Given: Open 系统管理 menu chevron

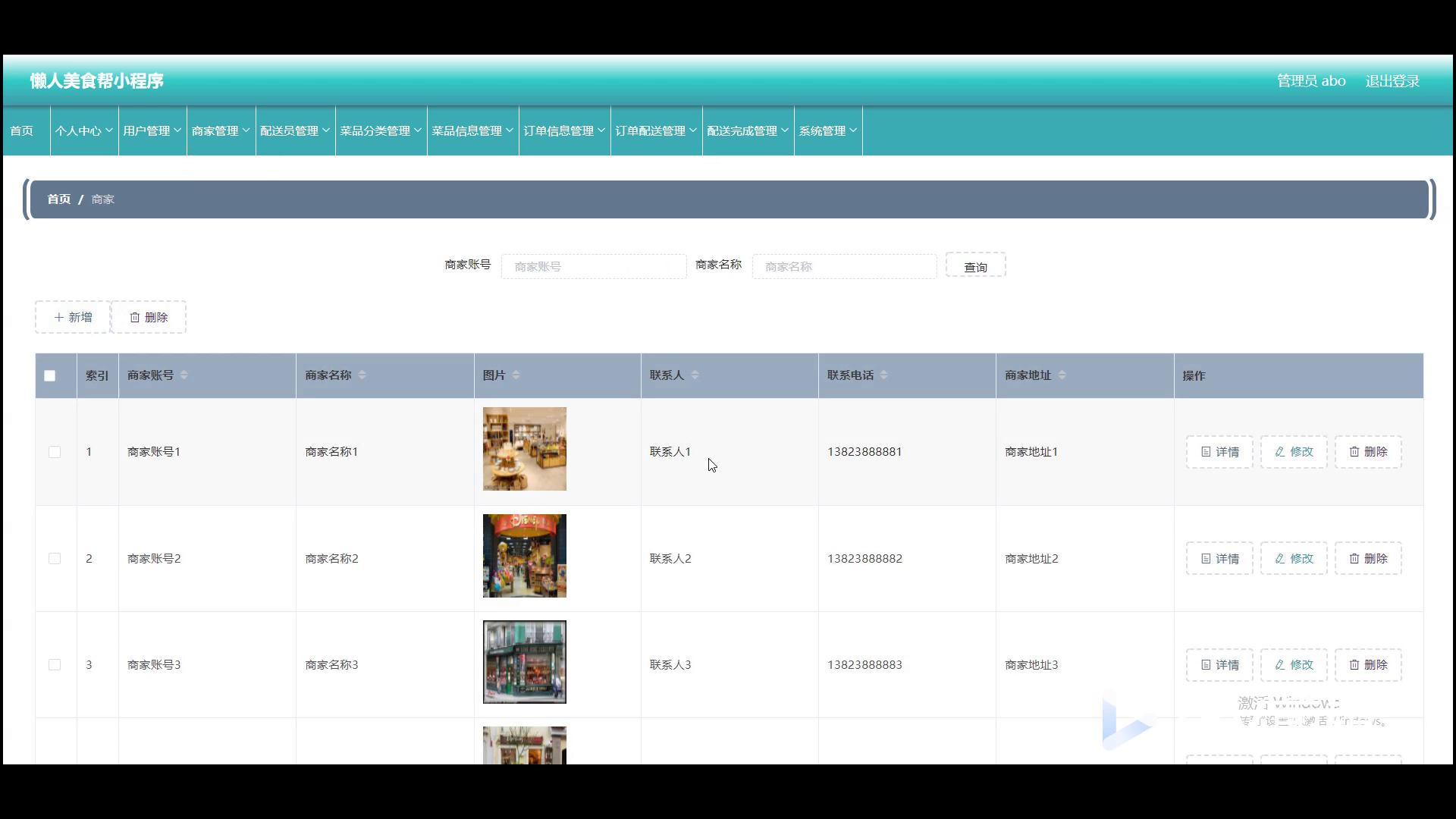Looking at the screenshot, I should pyautogui.click(x=852, y=130).
